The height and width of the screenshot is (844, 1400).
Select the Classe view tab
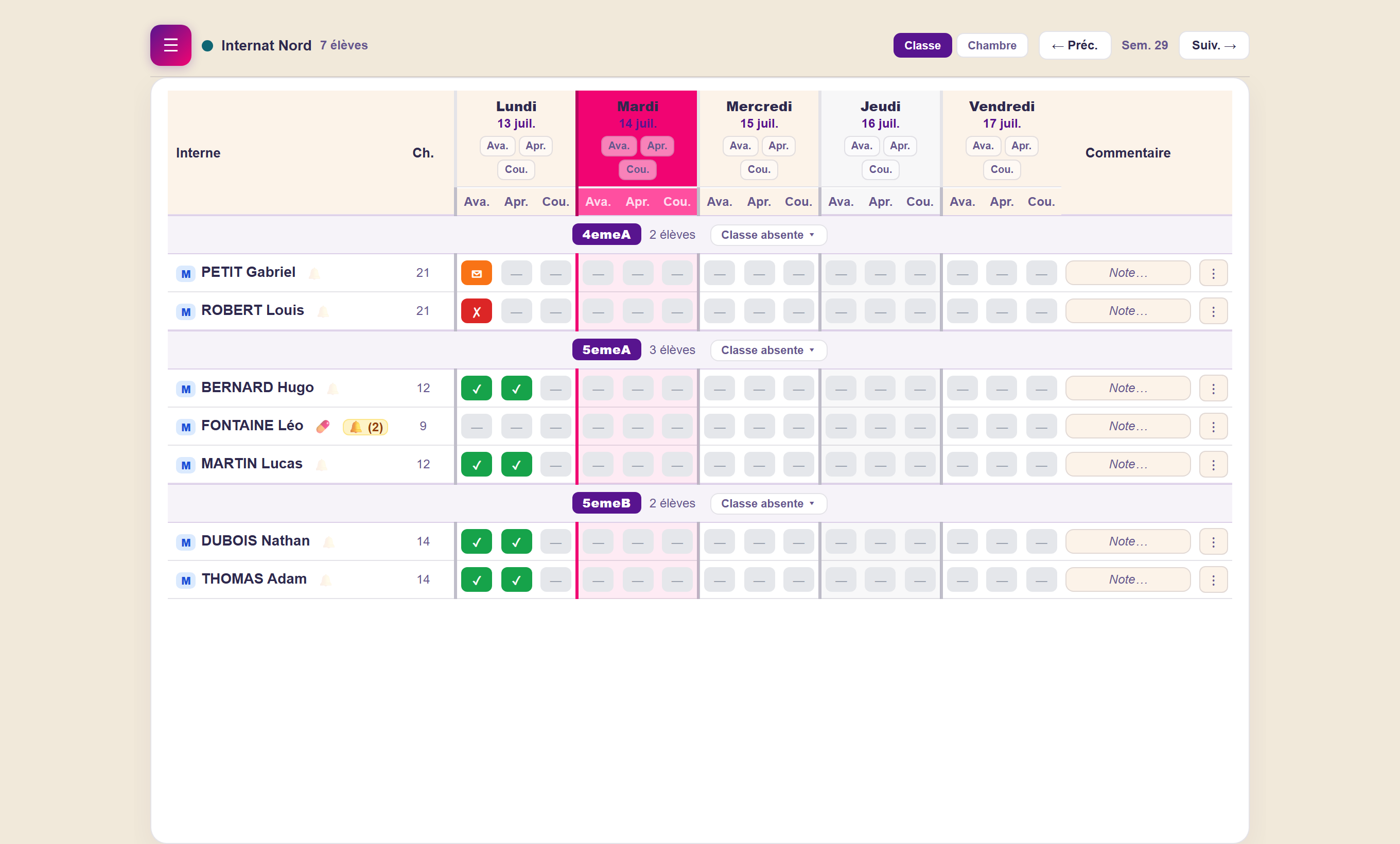click(922, 45)
